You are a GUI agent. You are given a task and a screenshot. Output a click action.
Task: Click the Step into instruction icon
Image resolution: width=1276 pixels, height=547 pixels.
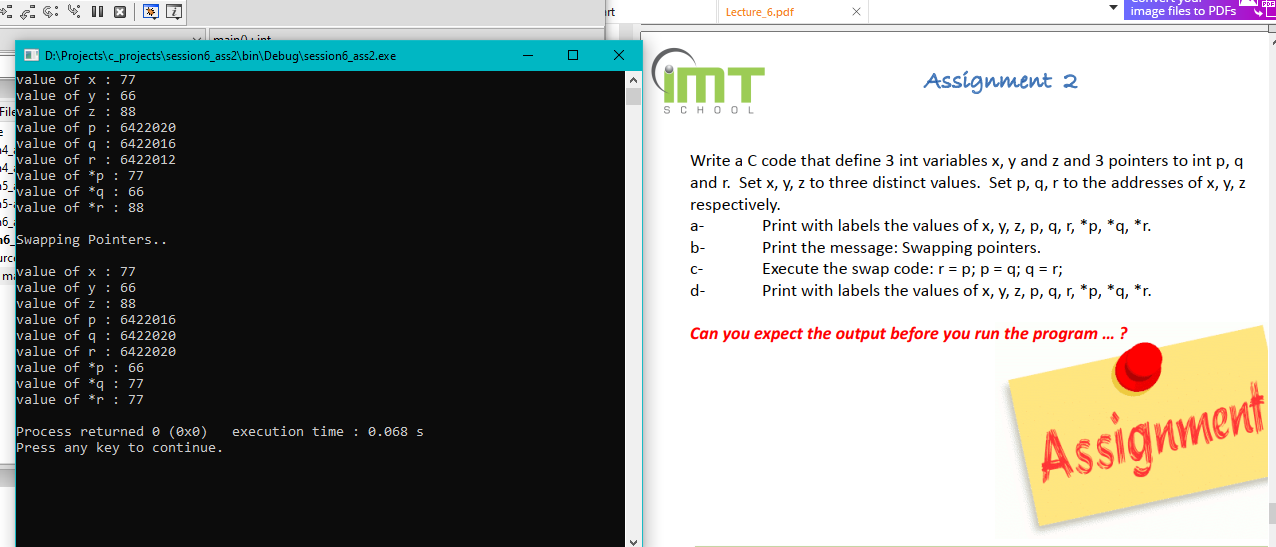point(75,12)
